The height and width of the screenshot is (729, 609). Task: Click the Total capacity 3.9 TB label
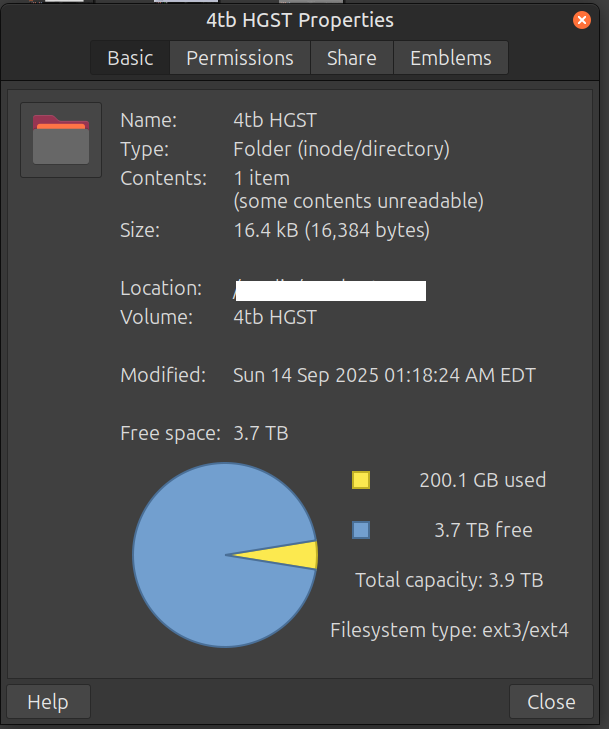[x=450, y=580]
